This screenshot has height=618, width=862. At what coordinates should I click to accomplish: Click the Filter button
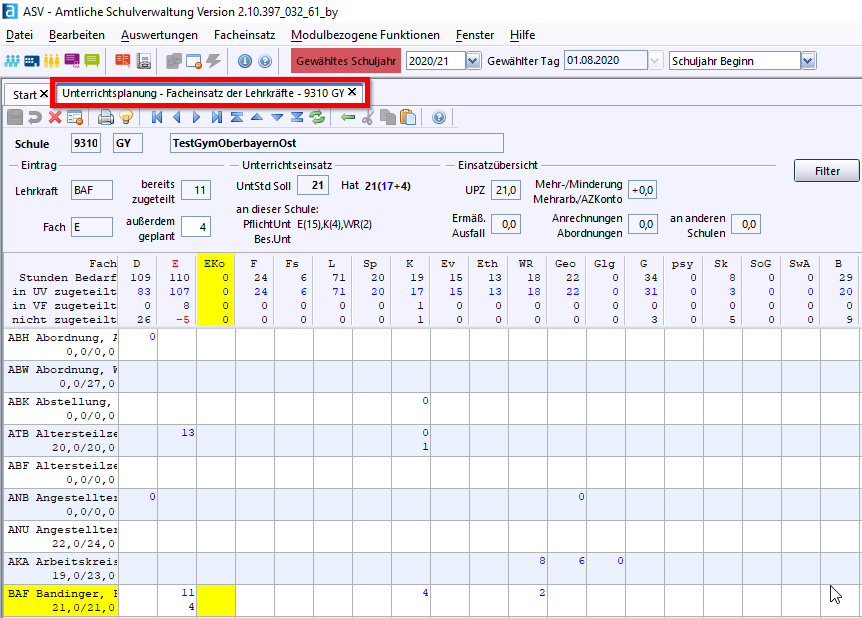click(x=827, y=171)
